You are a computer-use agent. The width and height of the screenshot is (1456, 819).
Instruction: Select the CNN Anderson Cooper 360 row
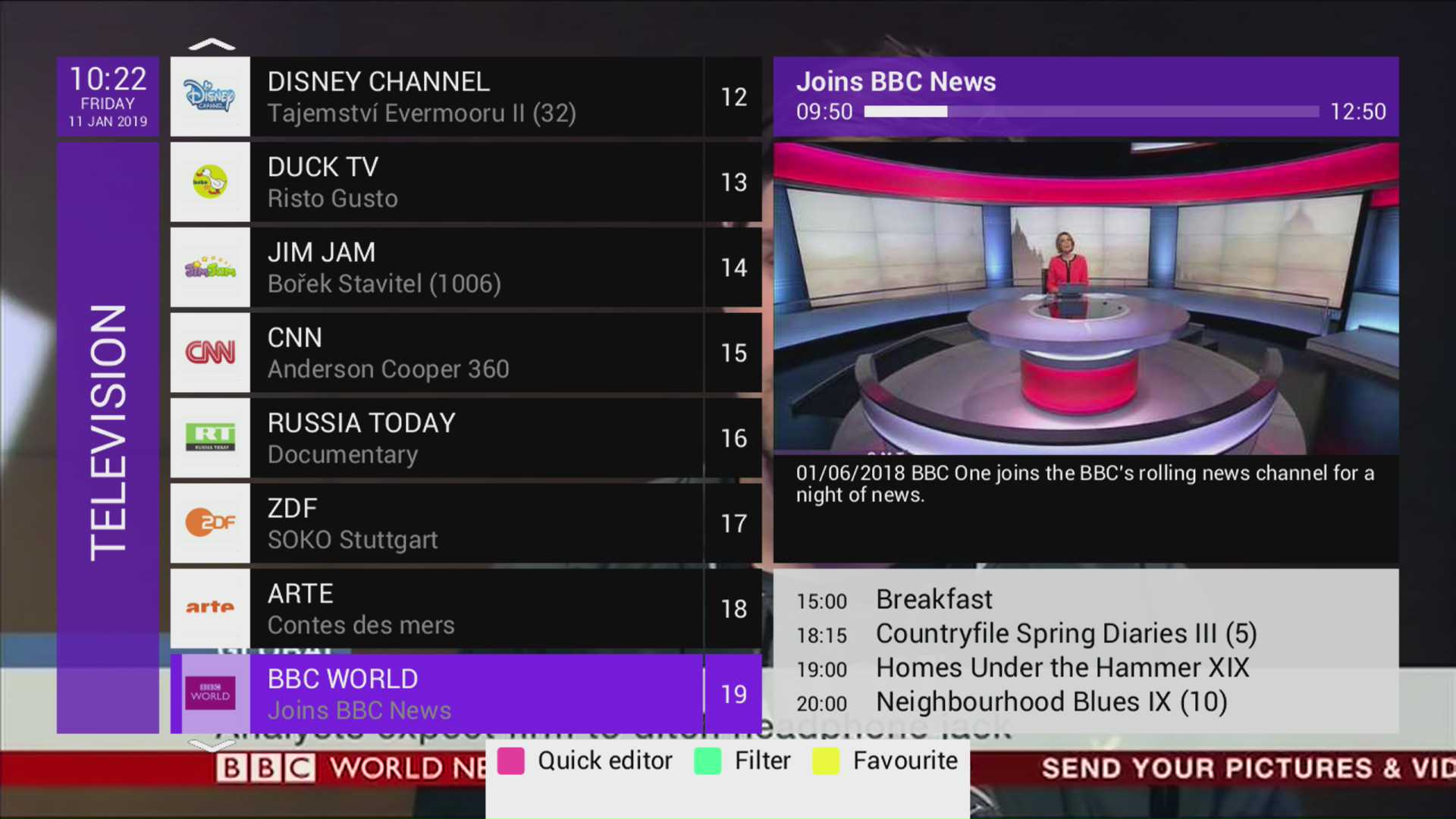[476, 353]
